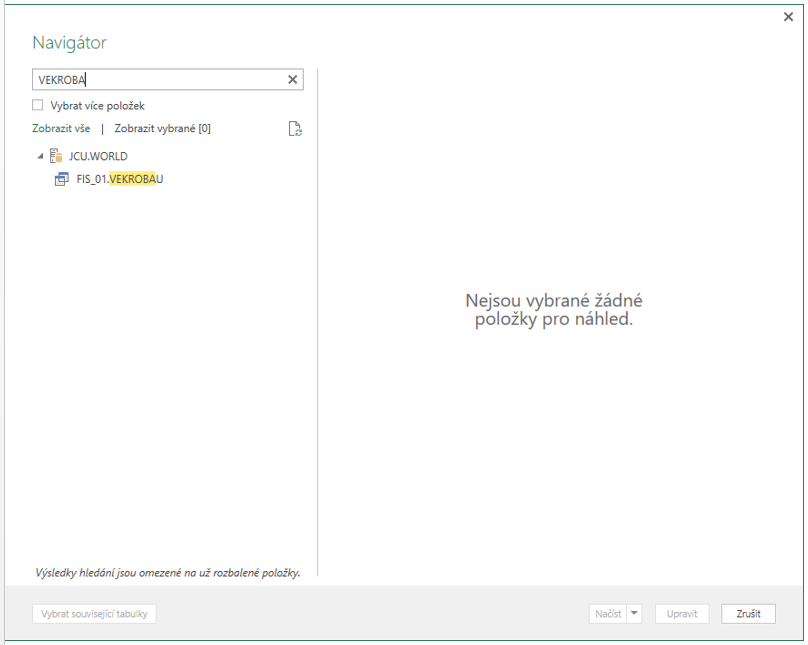Collapse the JCU.WORLD tree node
This screenshot has width=808, height=645.
click(x=40, y=156)
